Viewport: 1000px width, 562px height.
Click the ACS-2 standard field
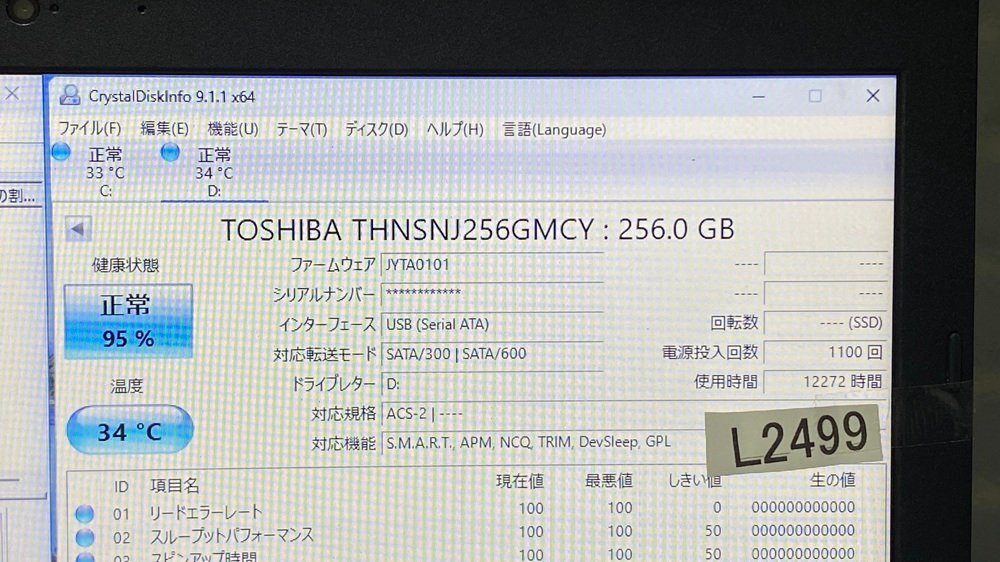click(543, 413)
